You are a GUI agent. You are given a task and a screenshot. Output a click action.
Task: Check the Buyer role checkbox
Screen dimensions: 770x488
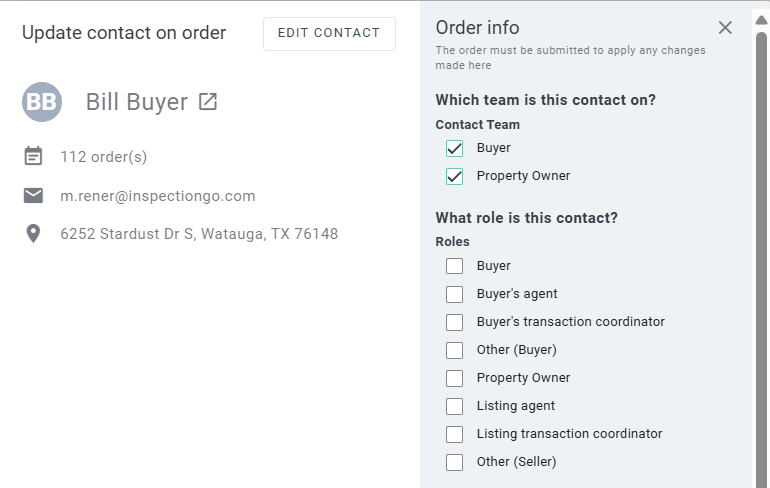pos(455,266)
